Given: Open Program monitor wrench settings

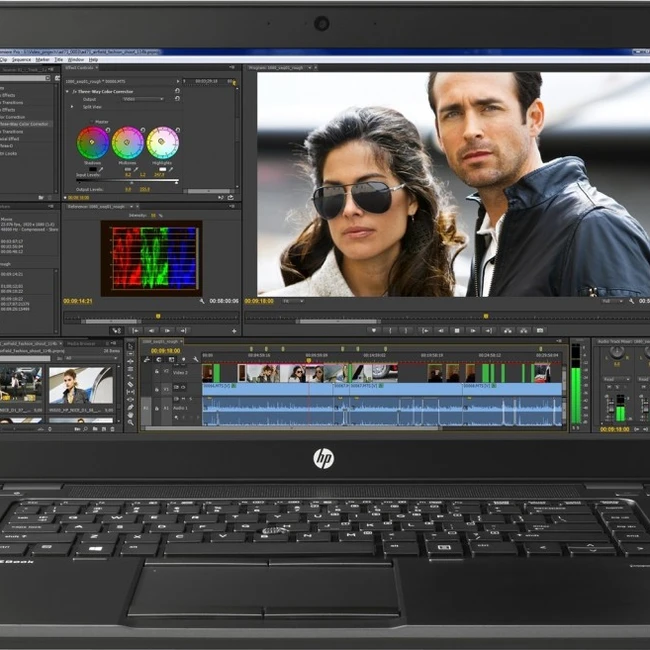Looking at the screenshot, I should point(632,301).
